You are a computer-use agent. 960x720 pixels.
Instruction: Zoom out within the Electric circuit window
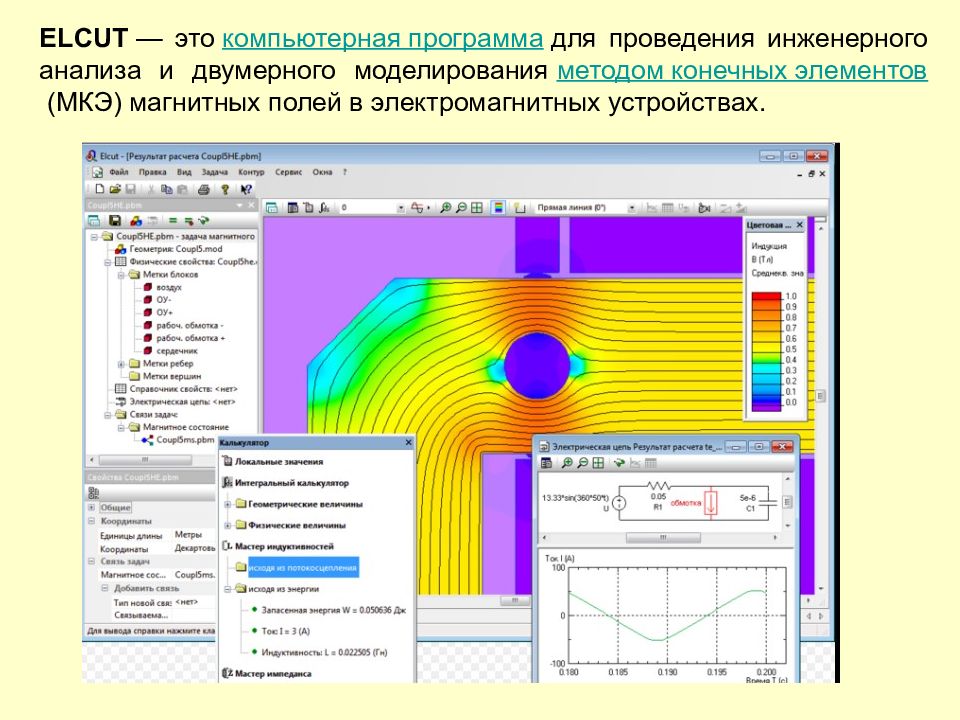(583, 463)
